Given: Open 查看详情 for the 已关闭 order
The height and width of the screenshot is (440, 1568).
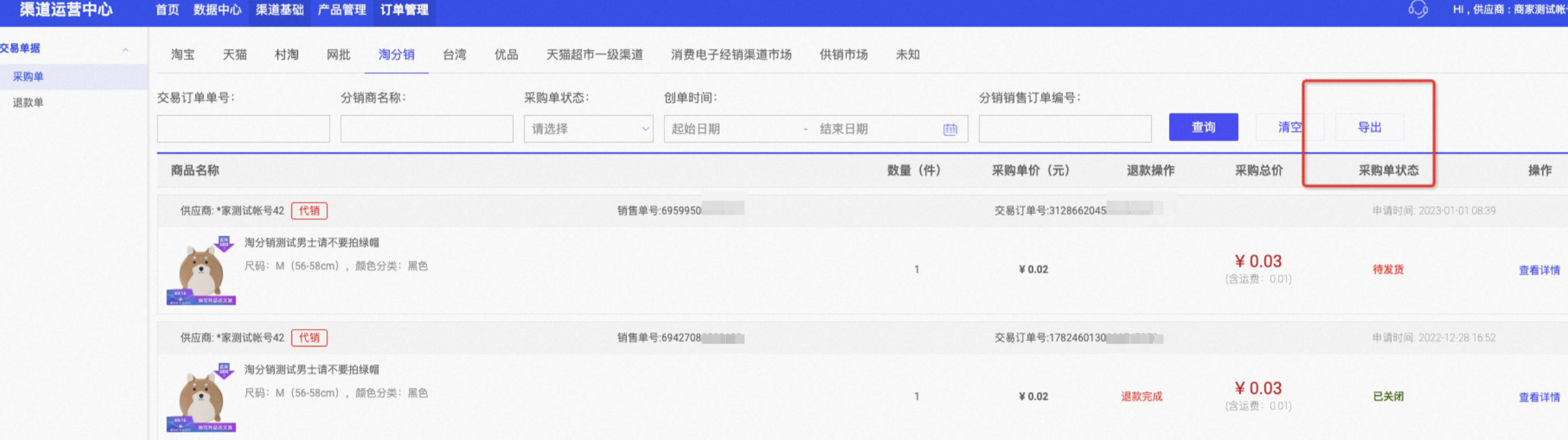Looking at the screenshot, I should tap(1539, 397).
